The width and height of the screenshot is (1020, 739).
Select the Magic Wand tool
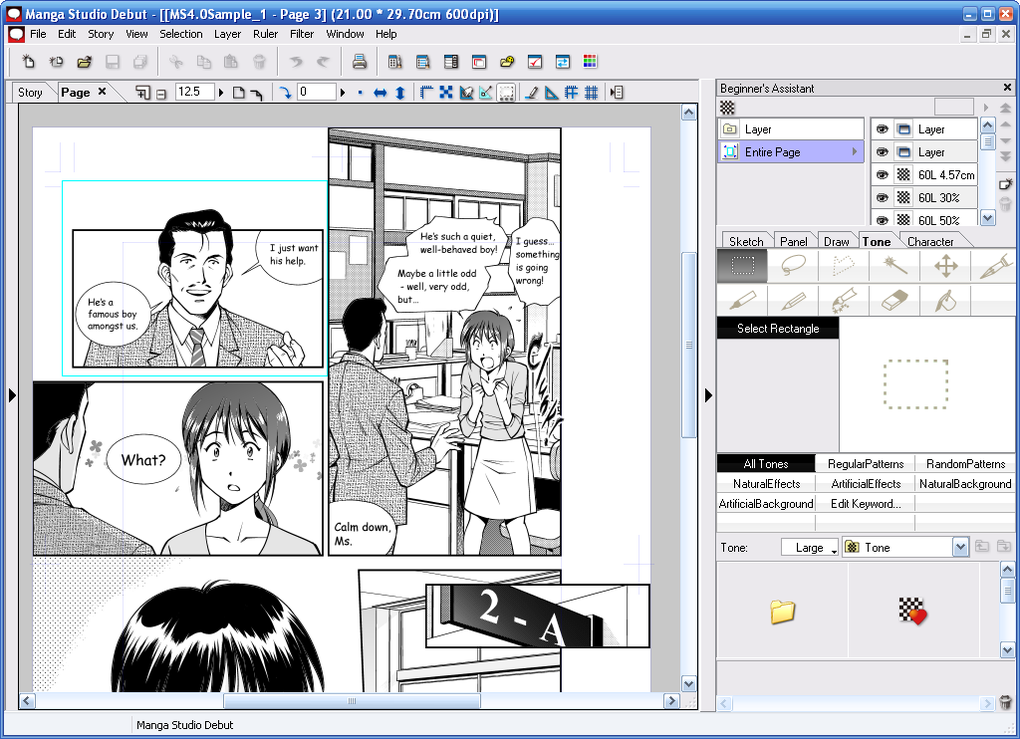pyautogui.click(x=894, y=266)
